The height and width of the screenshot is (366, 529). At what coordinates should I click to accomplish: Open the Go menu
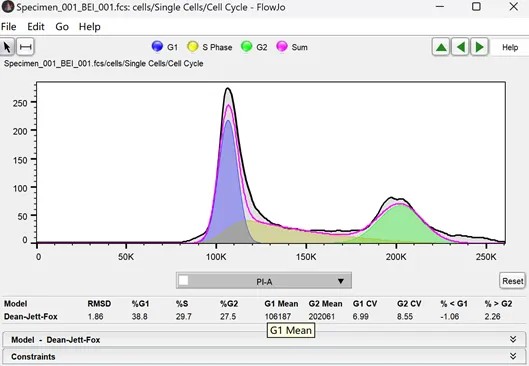point(62,27)
